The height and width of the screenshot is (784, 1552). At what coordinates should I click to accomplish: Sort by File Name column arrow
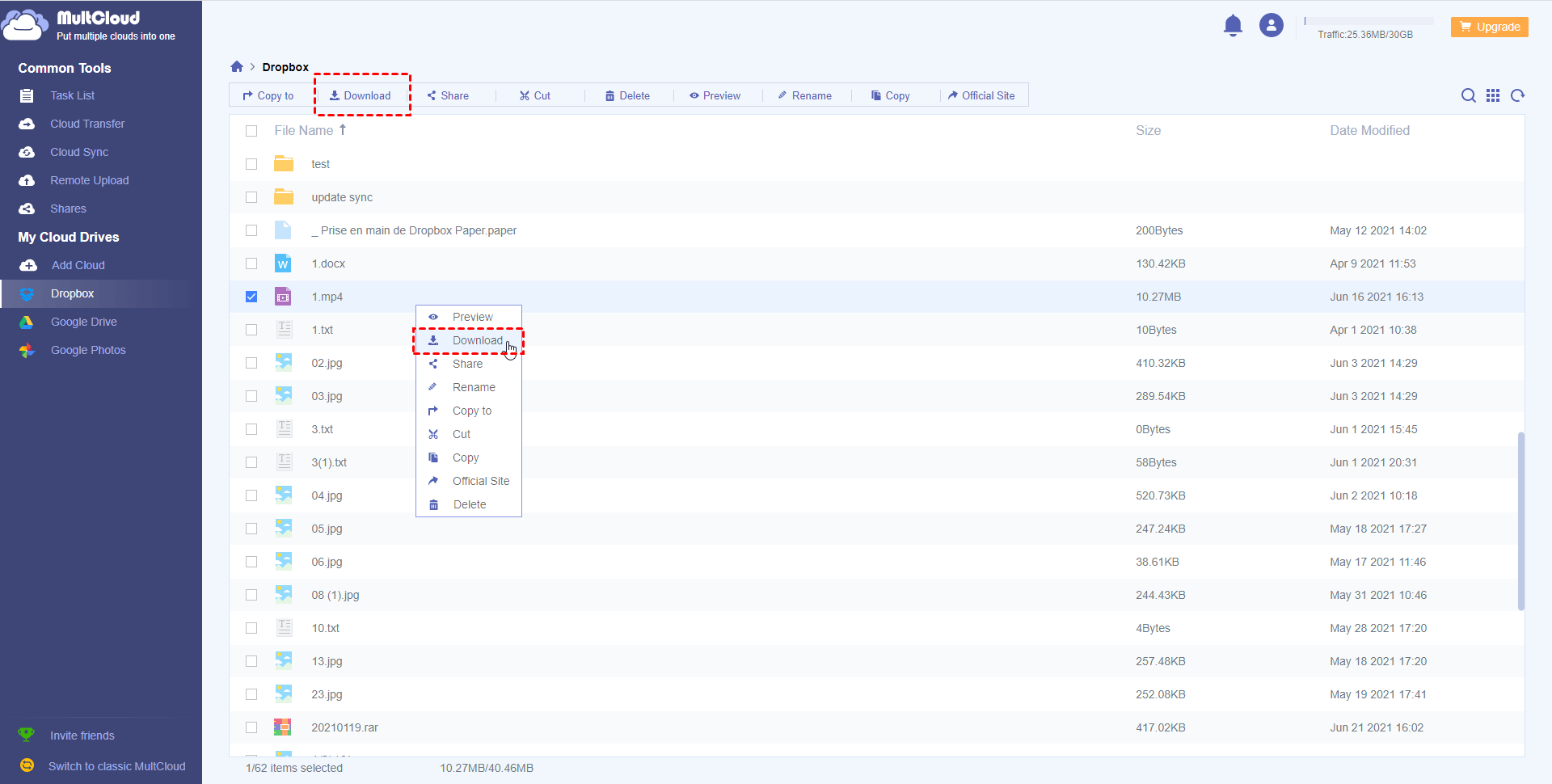[343, 130]
